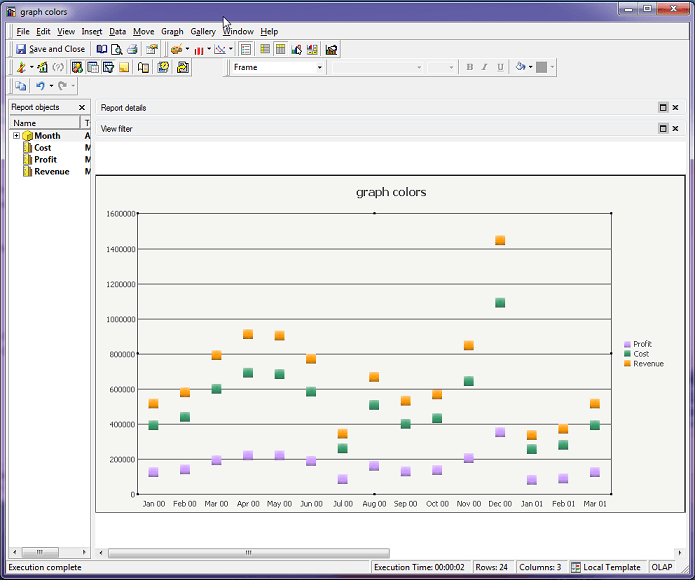Open the Gallery menu
Screen dimensions: 695x580
203,32
